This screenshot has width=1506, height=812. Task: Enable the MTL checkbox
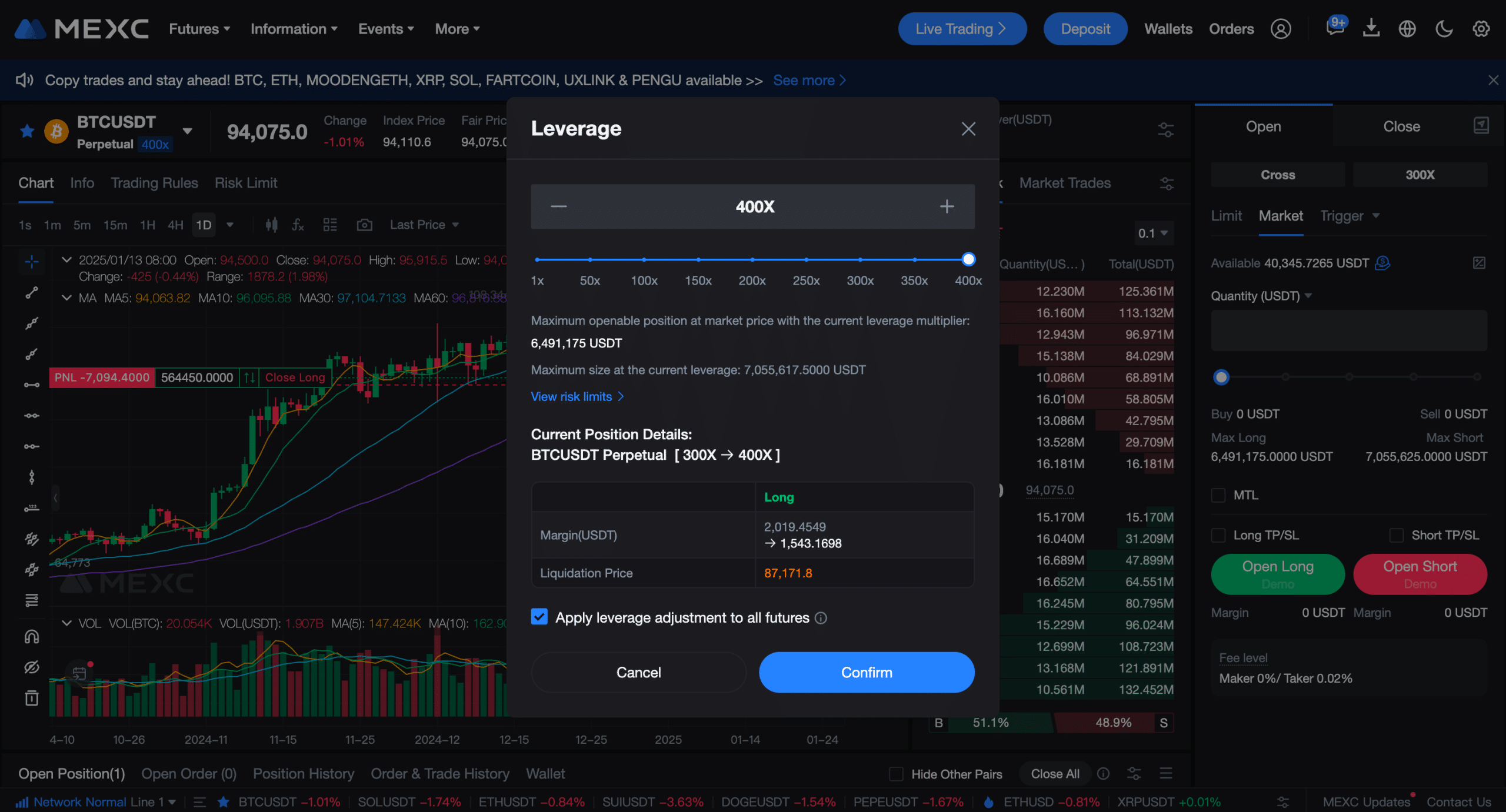(1218, 495)
